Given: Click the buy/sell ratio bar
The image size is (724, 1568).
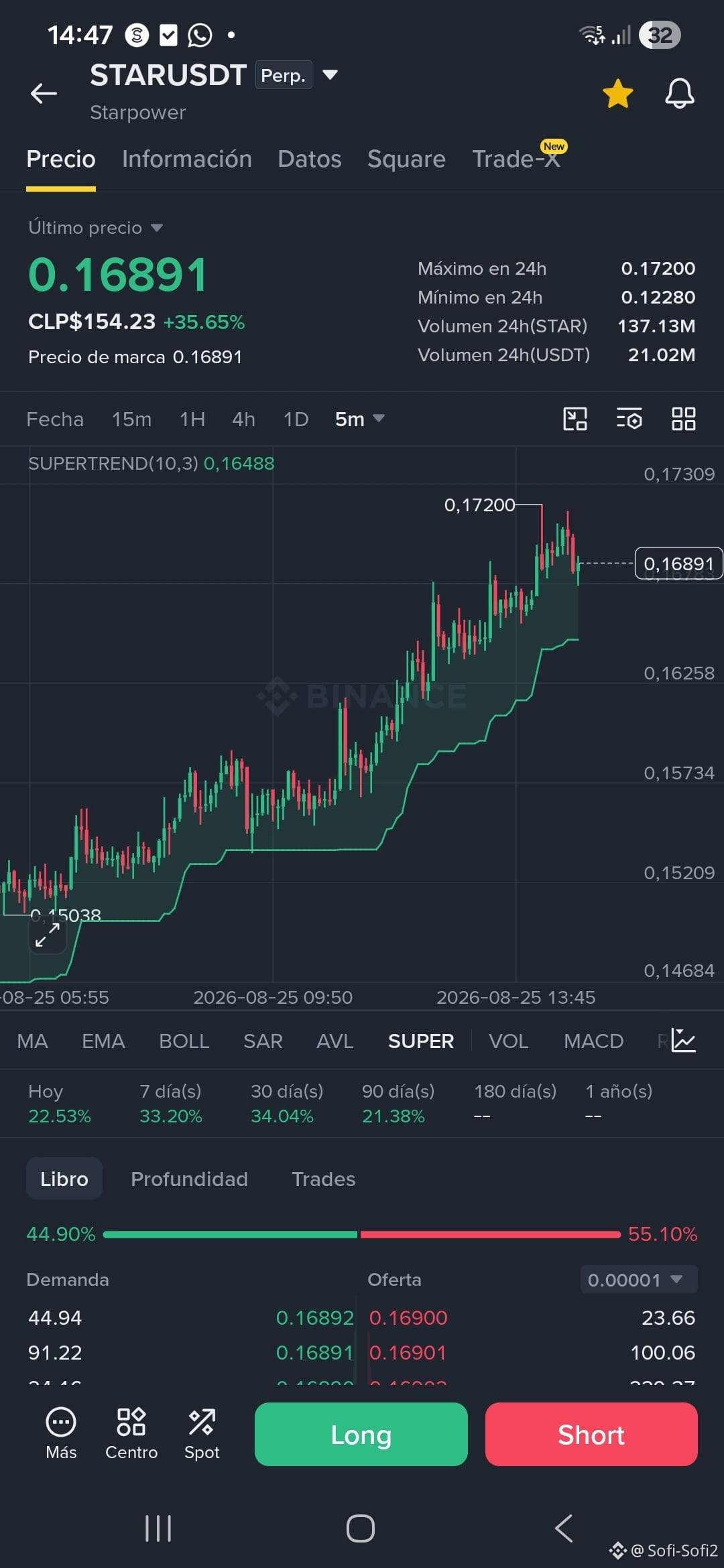Looking at the screenshot, I should pos(362,1234).
